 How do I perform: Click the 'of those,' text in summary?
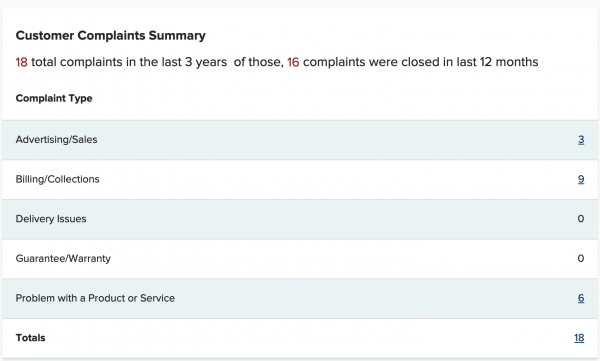259,62
